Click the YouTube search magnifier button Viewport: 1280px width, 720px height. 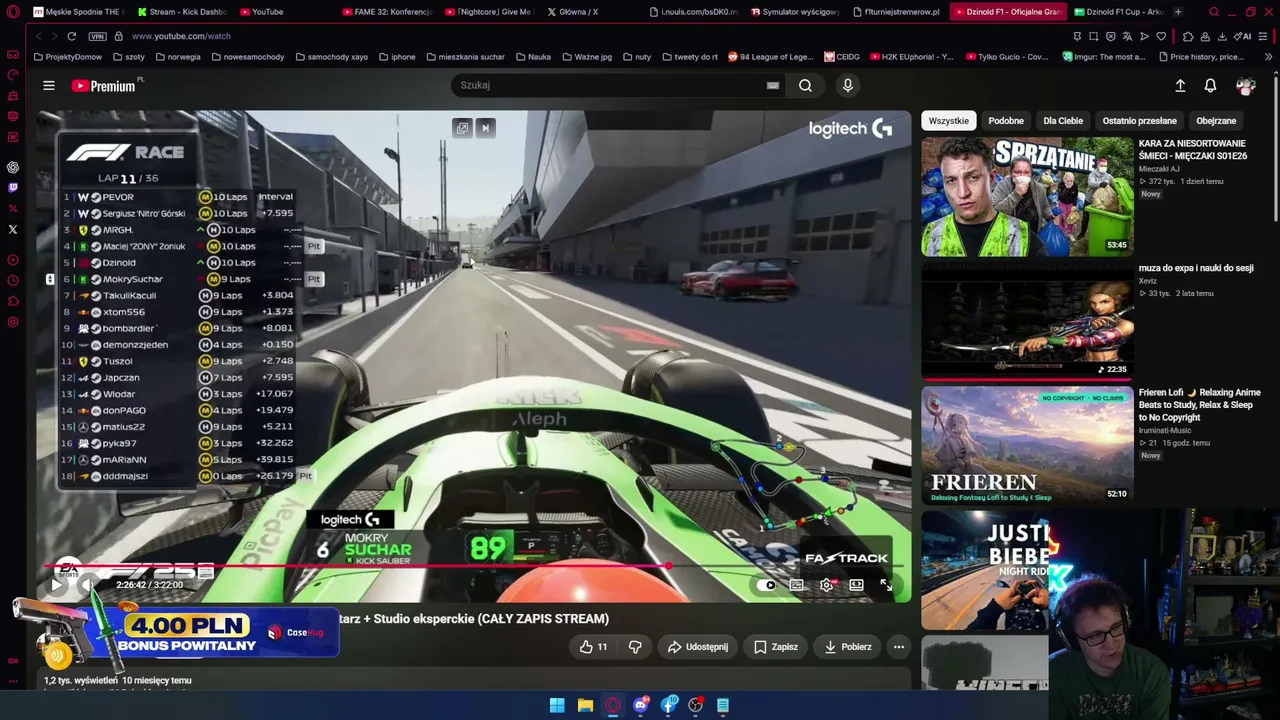pos(805,85)
